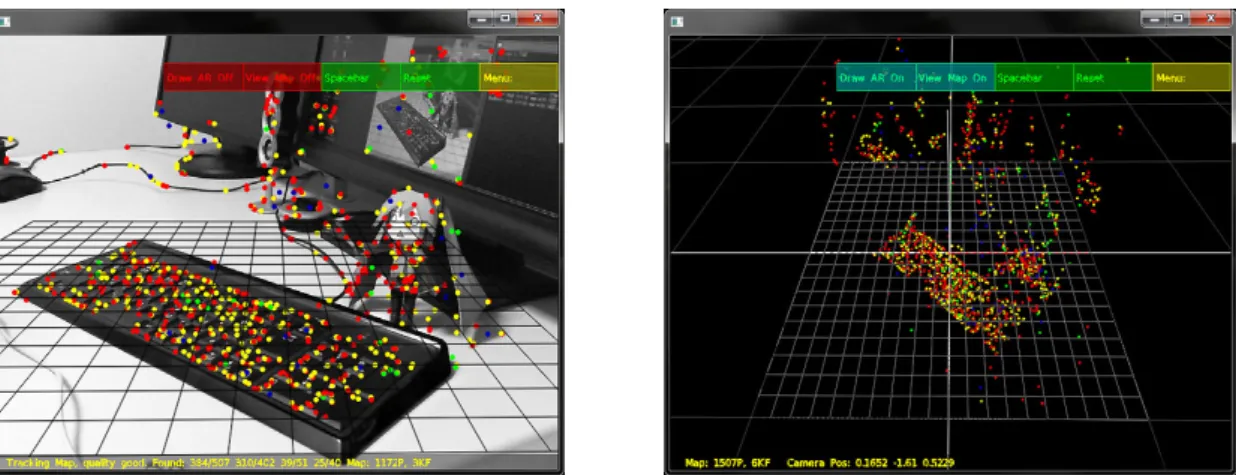Open the Menu: button in camera view window
The image size is (1236, 475).
519,77
